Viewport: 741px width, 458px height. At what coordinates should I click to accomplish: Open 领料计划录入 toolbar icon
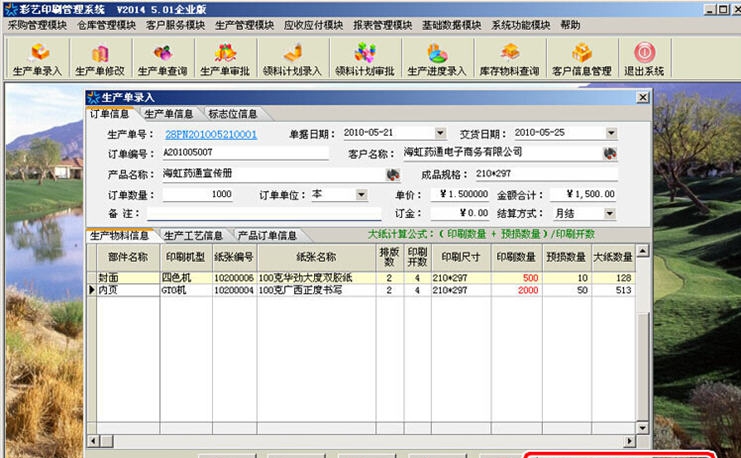(292, 59)
